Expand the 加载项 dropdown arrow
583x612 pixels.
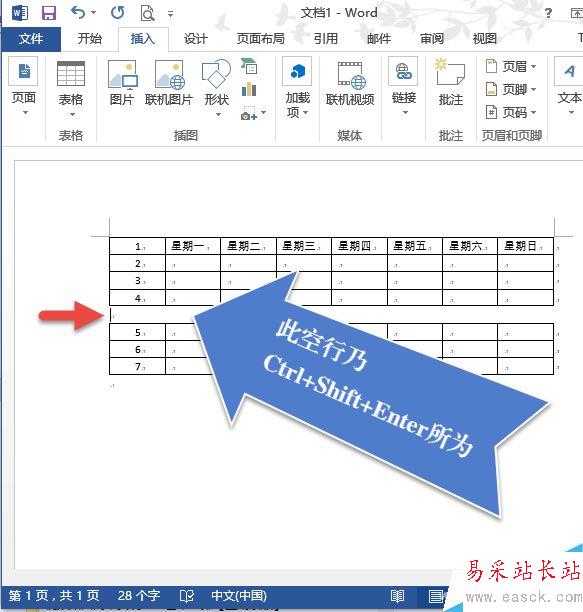[x=306, y=113]
